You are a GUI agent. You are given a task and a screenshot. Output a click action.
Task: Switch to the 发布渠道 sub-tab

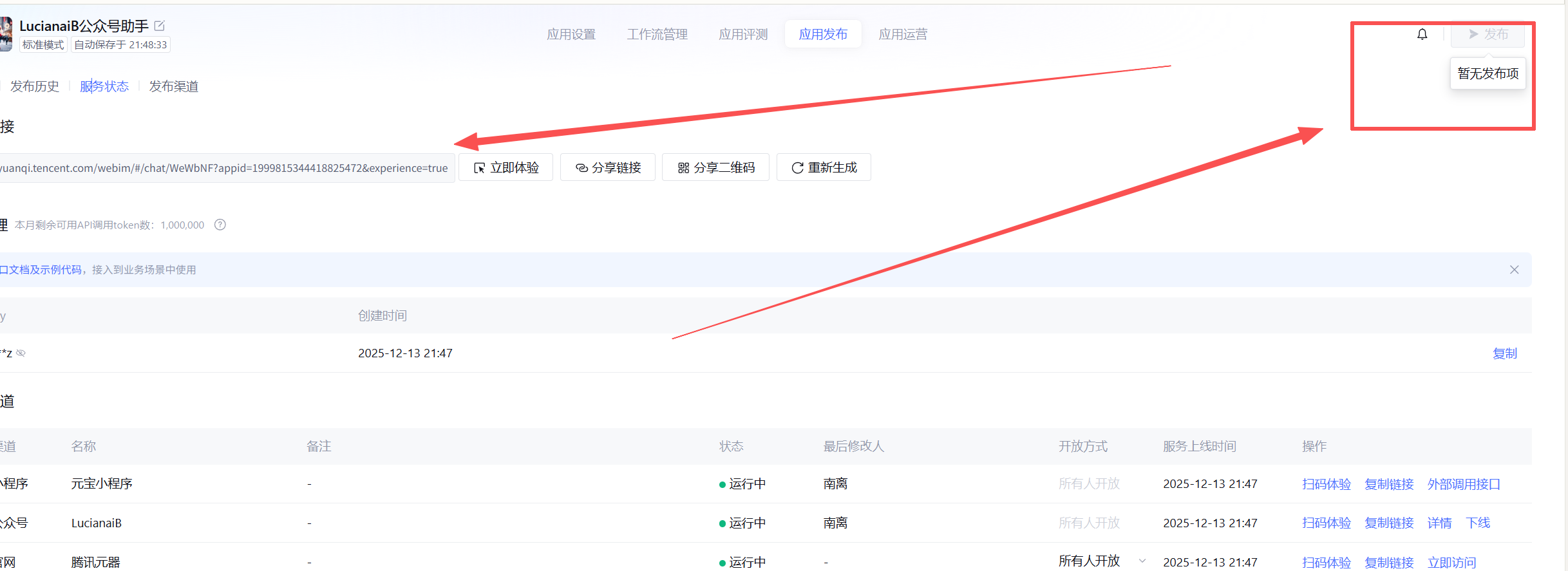[174, 86]
